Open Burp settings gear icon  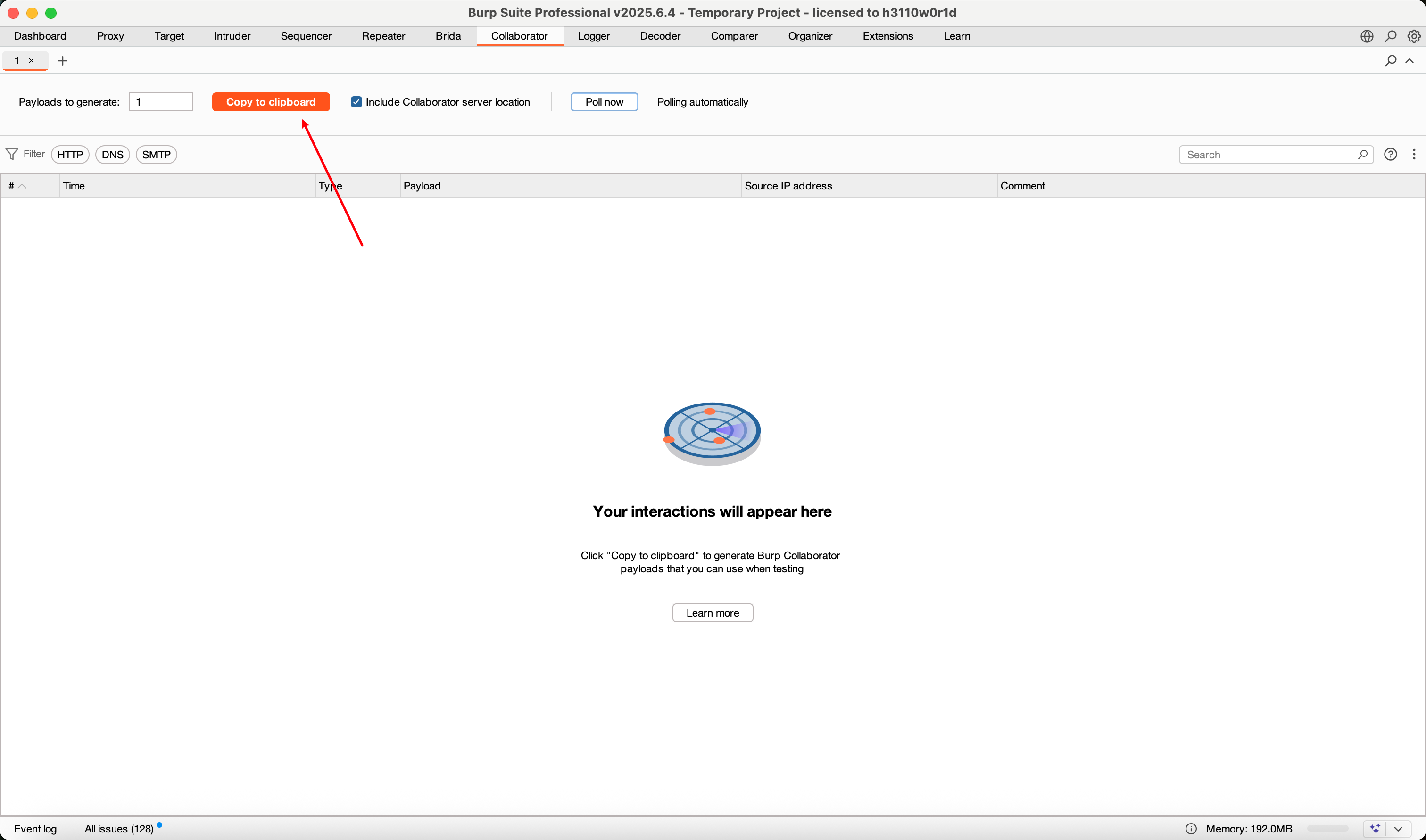point(1414,36)
